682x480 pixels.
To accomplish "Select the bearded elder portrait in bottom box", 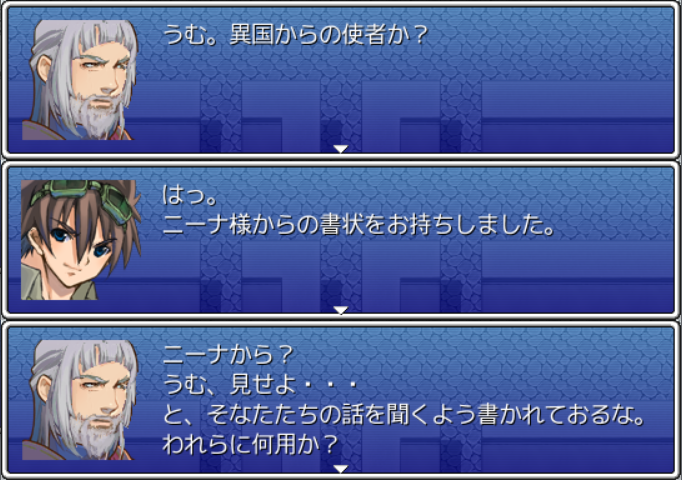I will 80,400.
